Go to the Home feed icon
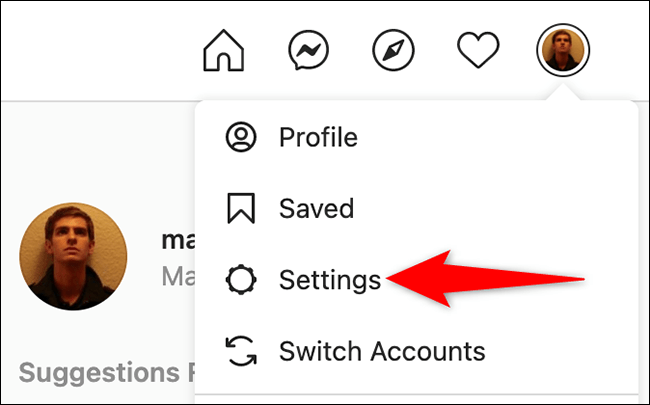650x405 pixels. [x=223, y=50]
